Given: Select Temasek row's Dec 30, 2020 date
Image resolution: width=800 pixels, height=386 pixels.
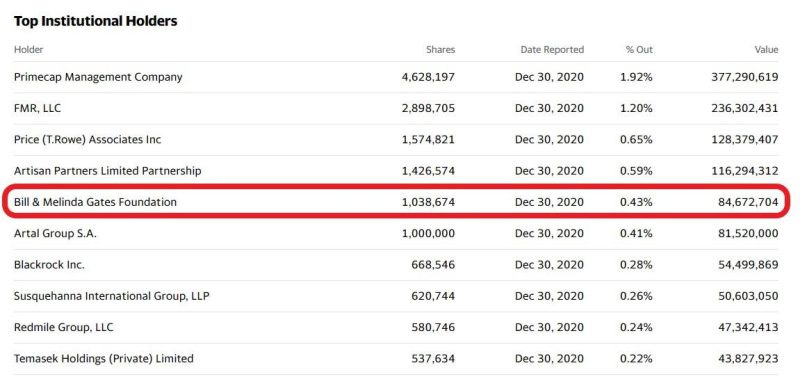Looking at the screenshot, I should pos(549,358).
